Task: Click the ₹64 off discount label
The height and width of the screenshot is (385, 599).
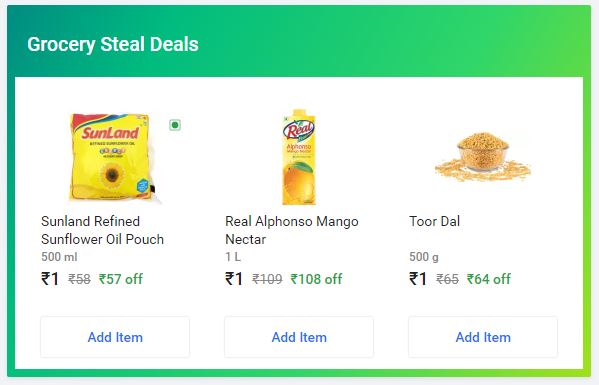Action: pyautogui.click(x=489, y=279)
